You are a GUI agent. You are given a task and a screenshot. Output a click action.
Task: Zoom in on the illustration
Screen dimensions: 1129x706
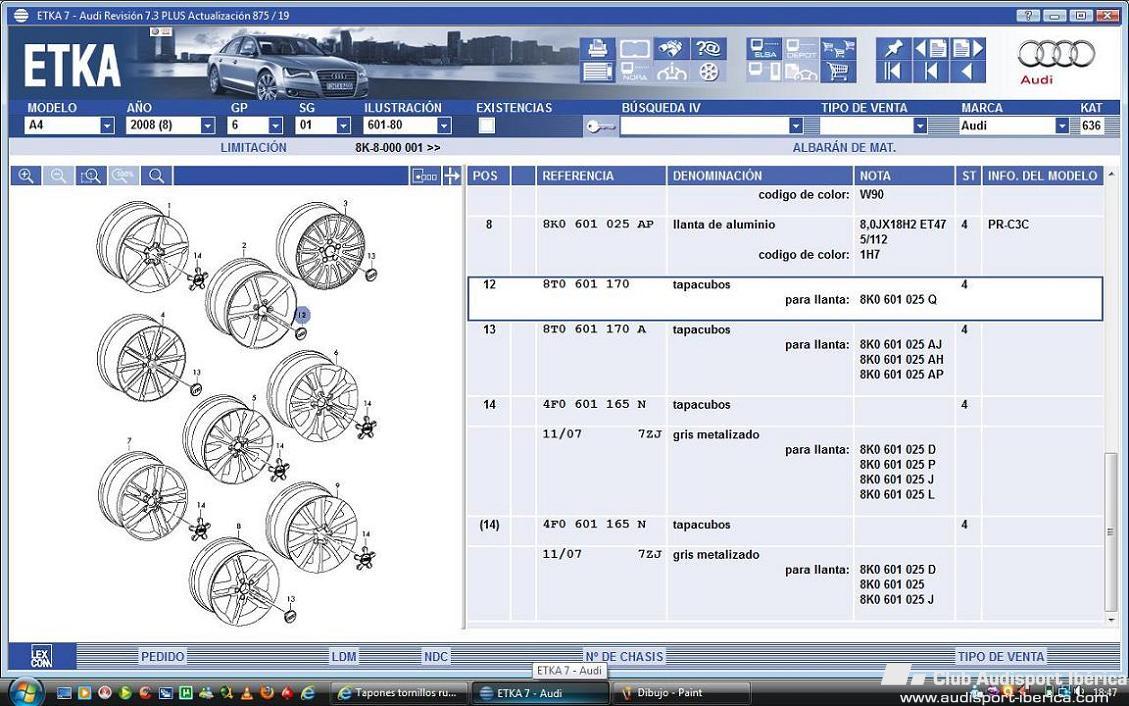pos(26,176)
